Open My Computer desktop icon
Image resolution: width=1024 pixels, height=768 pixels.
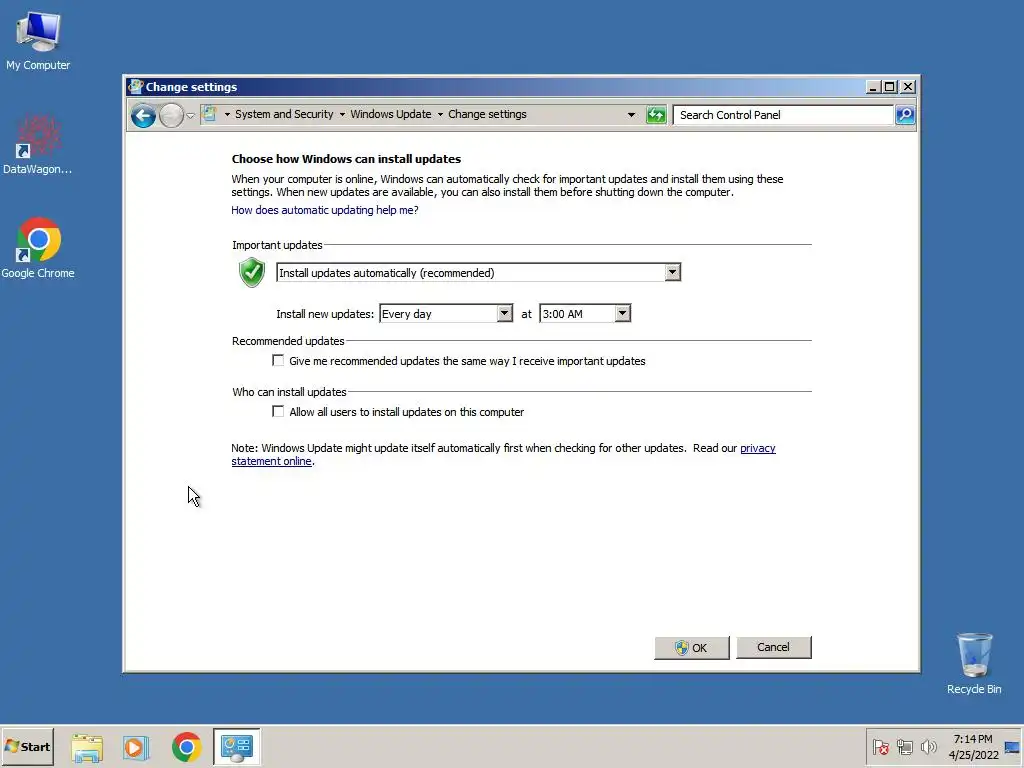coord(38,40)
